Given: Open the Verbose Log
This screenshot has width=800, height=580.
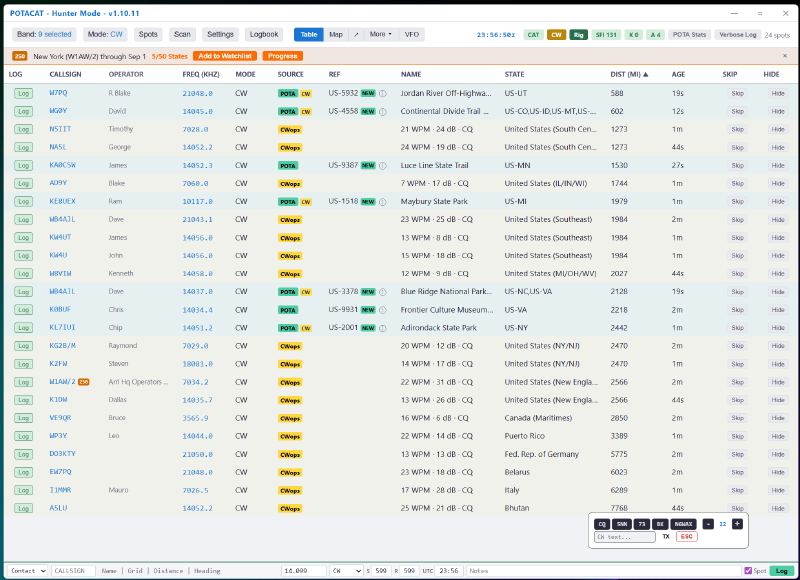Looking at the screenshot, I should point(738,35).
